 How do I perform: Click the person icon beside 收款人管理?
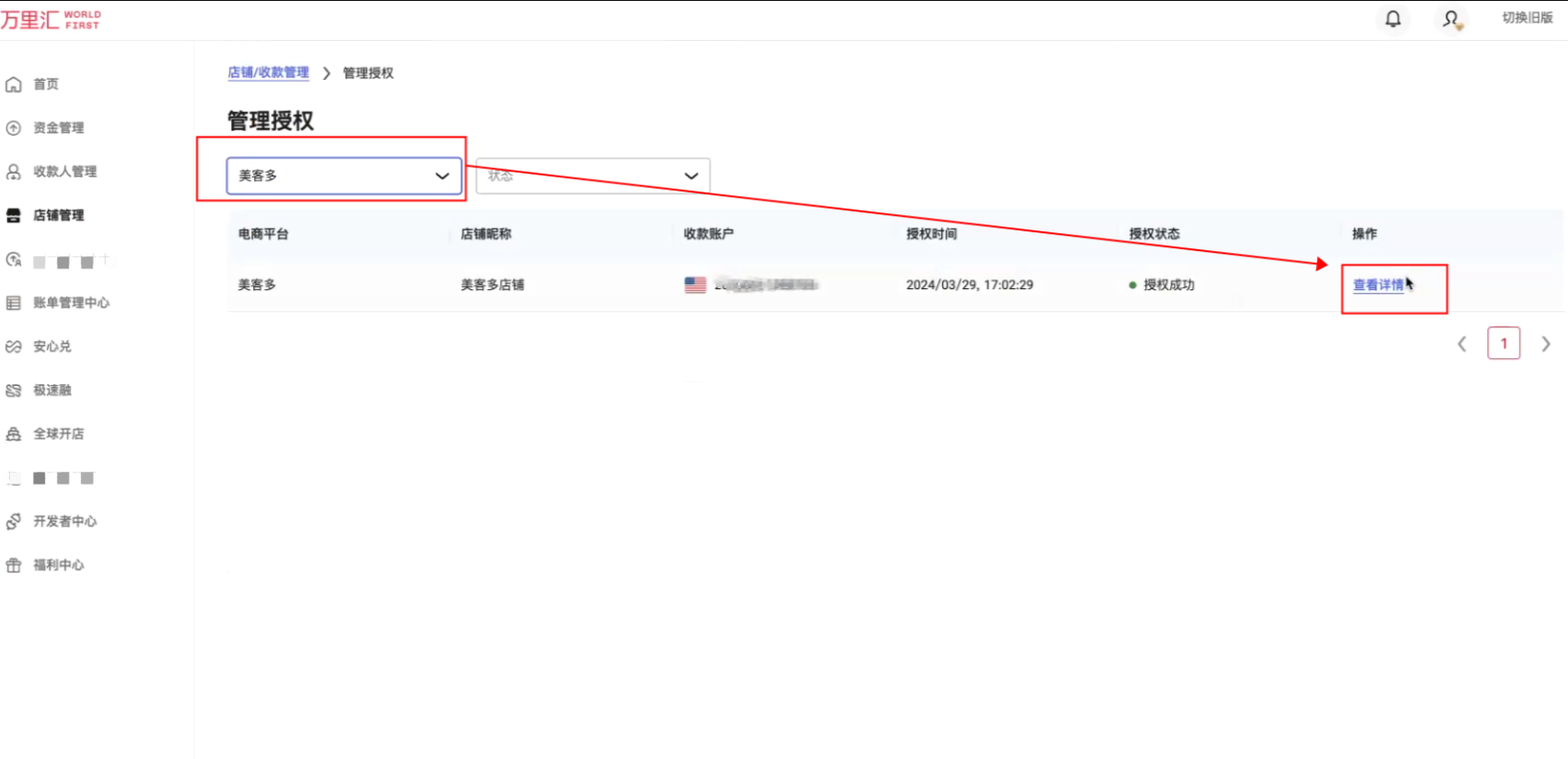[x=14, y=172]
